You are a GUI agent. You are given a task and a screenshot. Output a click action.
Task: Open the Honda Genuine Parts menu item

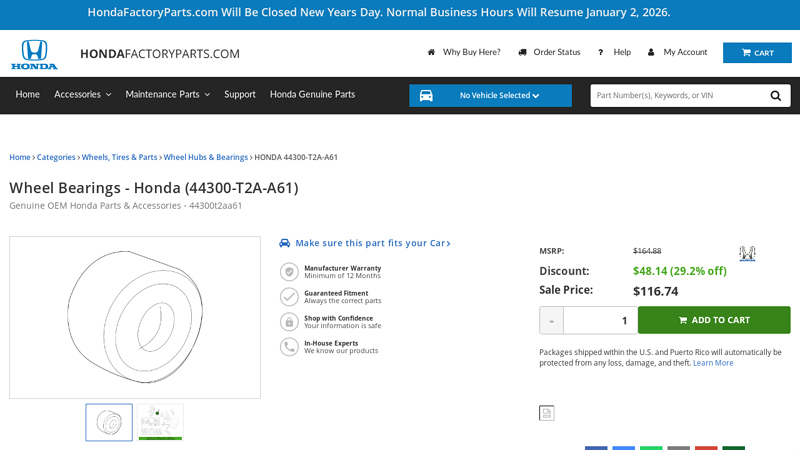click(312, 95)
